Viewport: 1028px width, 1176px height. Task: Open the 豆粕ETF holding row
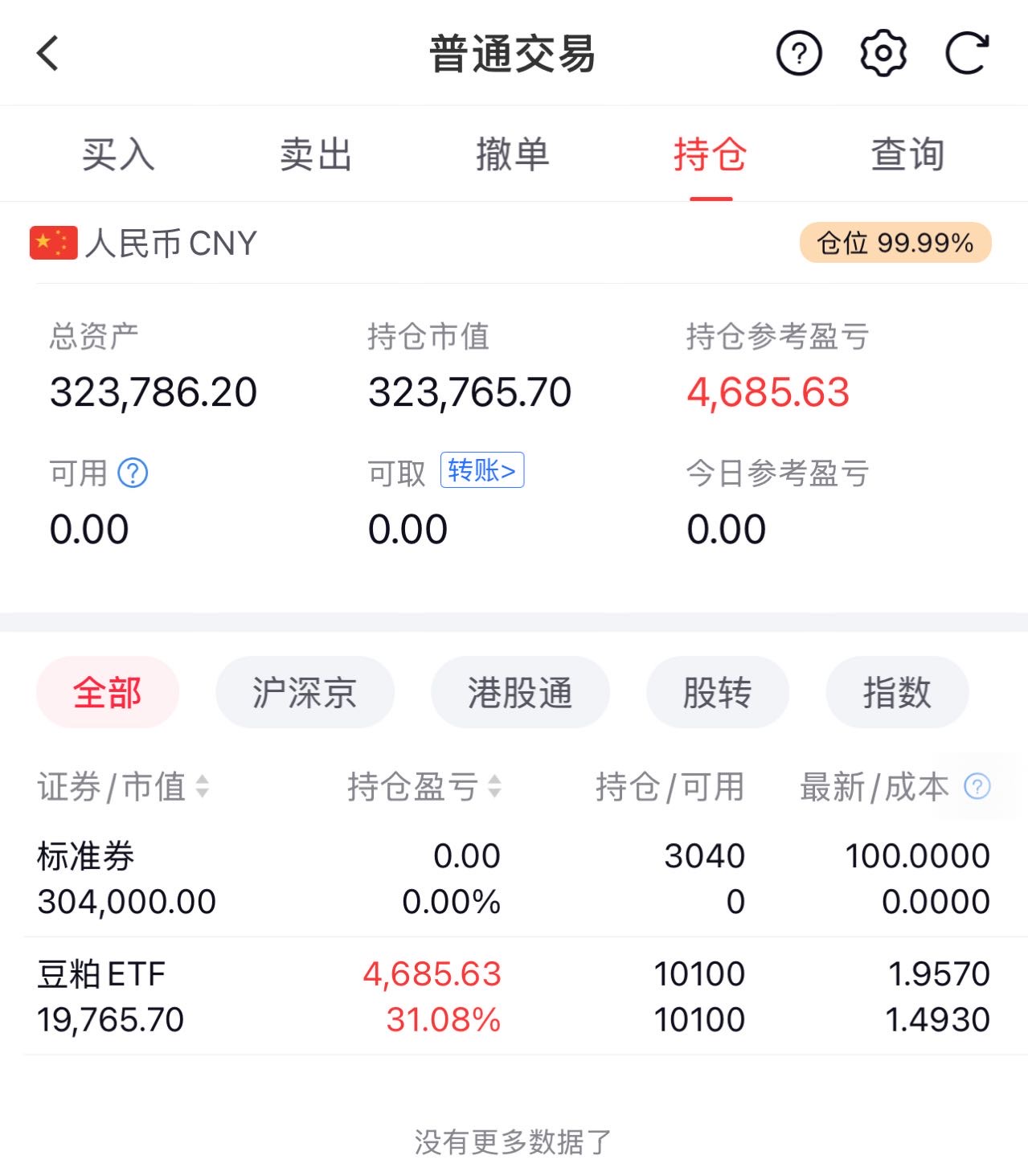(514, 996)
